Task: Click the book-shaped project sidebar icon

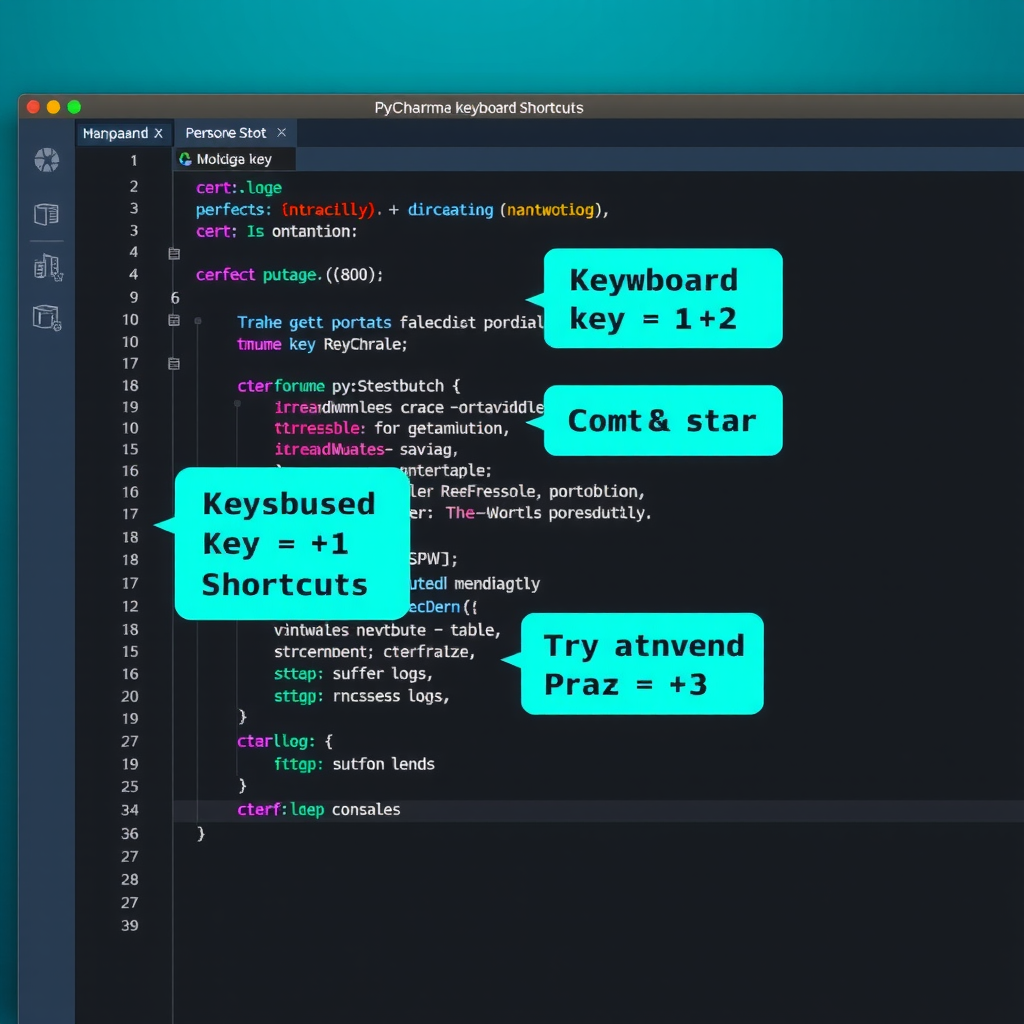Action: pyautogui.click(x=47, y=214)
